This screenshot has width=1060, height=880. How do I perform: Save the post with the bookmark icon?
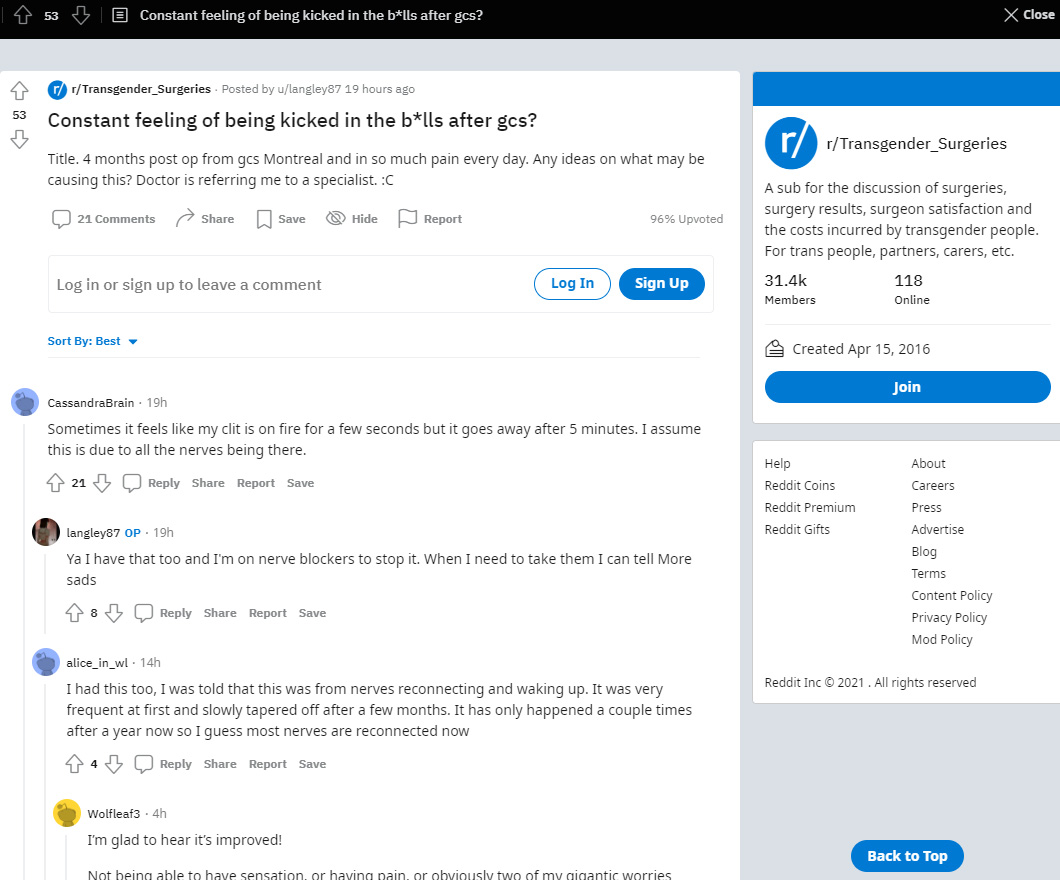[x=264, y=219]
